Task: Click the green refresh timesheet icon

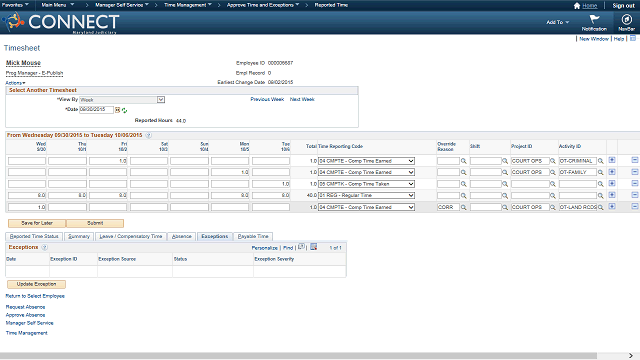Action: 124,111
